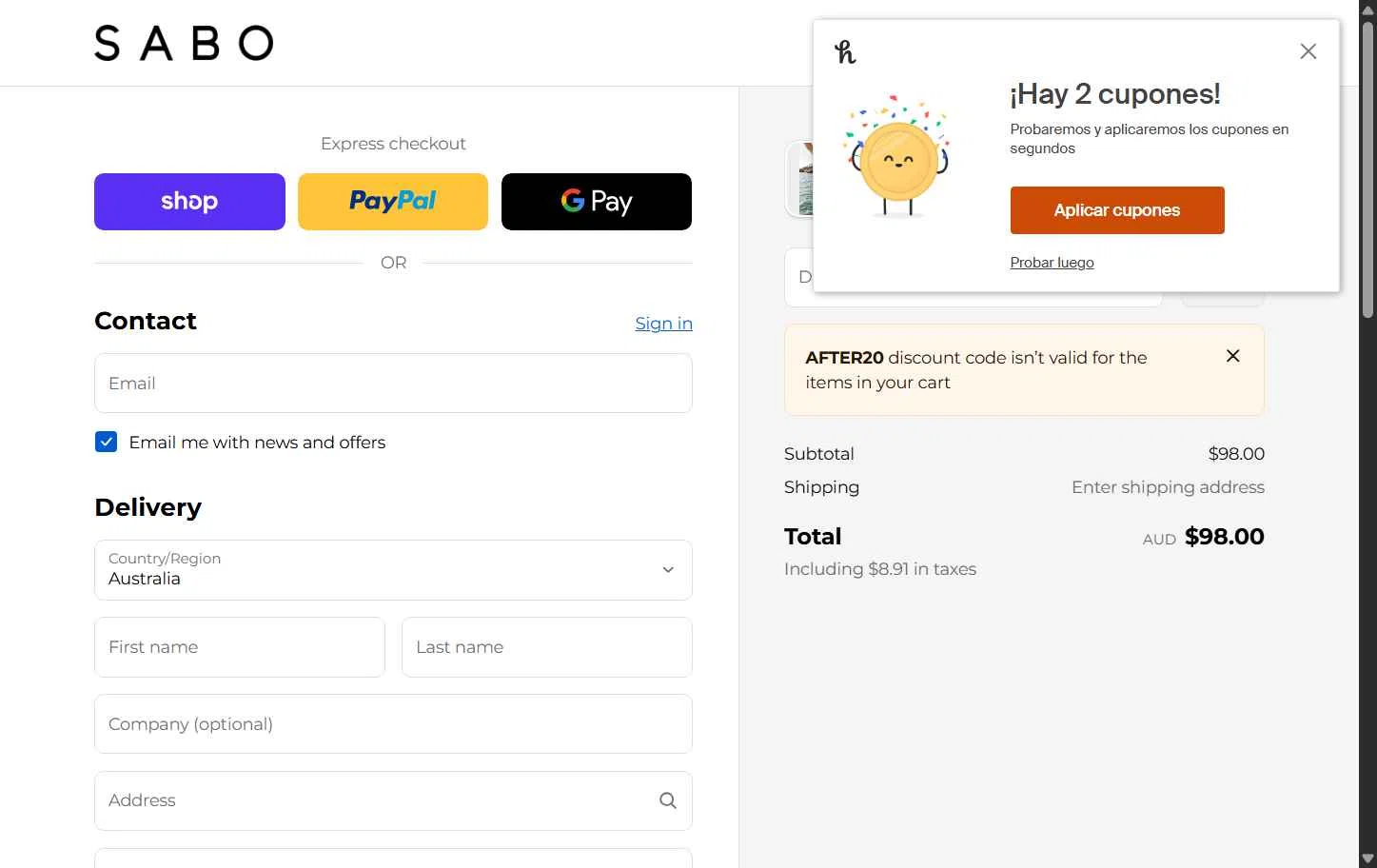This screenshot has height=868, width=1377.
Task: Click the Honey coin mascot image
Action: 896,157
